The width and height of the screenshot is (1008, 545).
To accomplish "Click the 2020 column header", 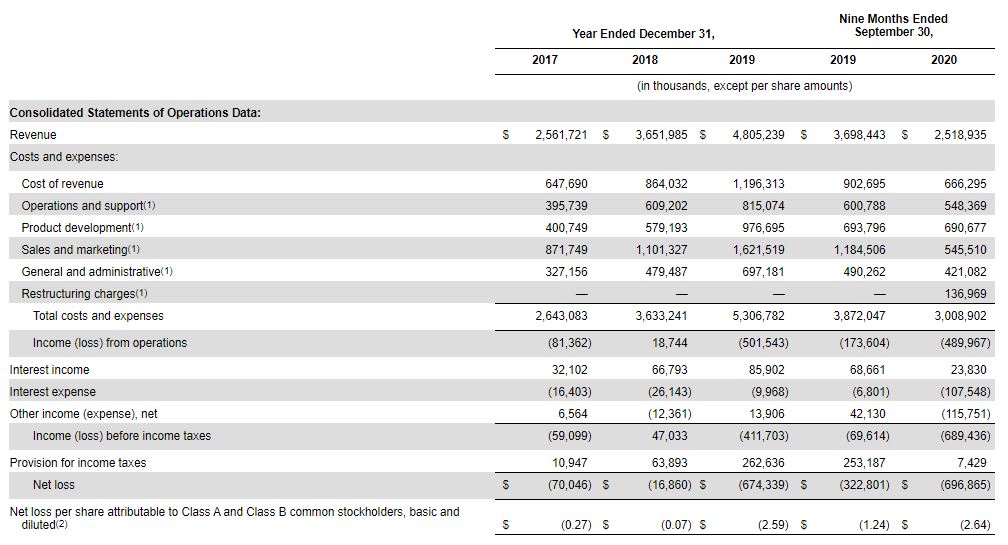I will pos(944,60).
